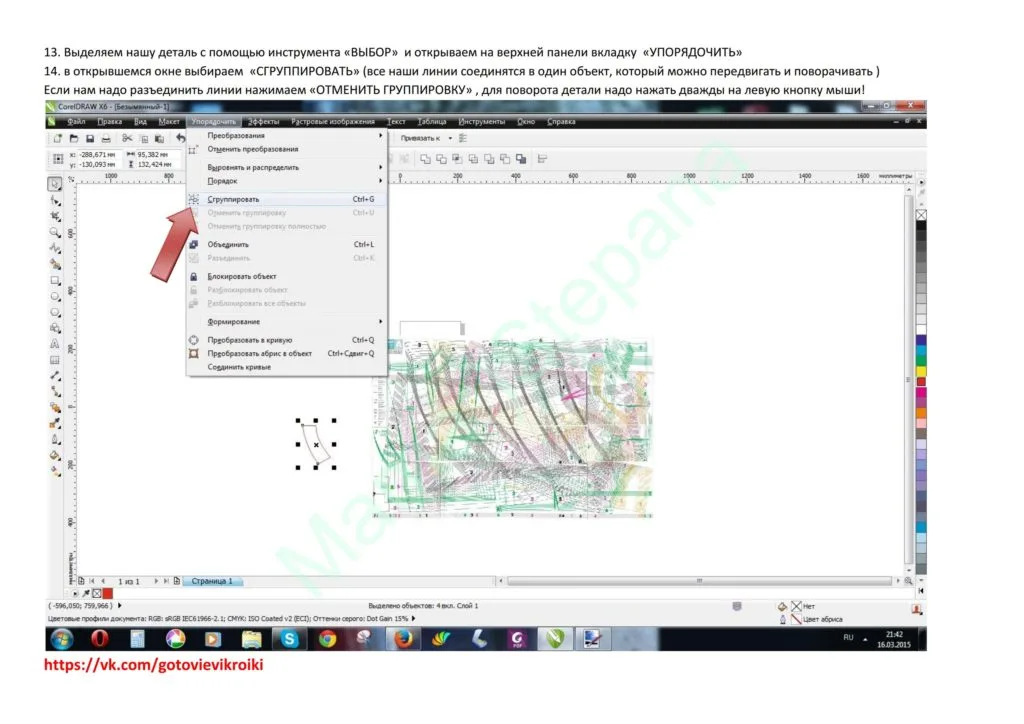This screenshot has height=724, width=1024.
Task: Click the Weld shapes icon on property bar
Action: pyautogui.click(x=425, y=159)
